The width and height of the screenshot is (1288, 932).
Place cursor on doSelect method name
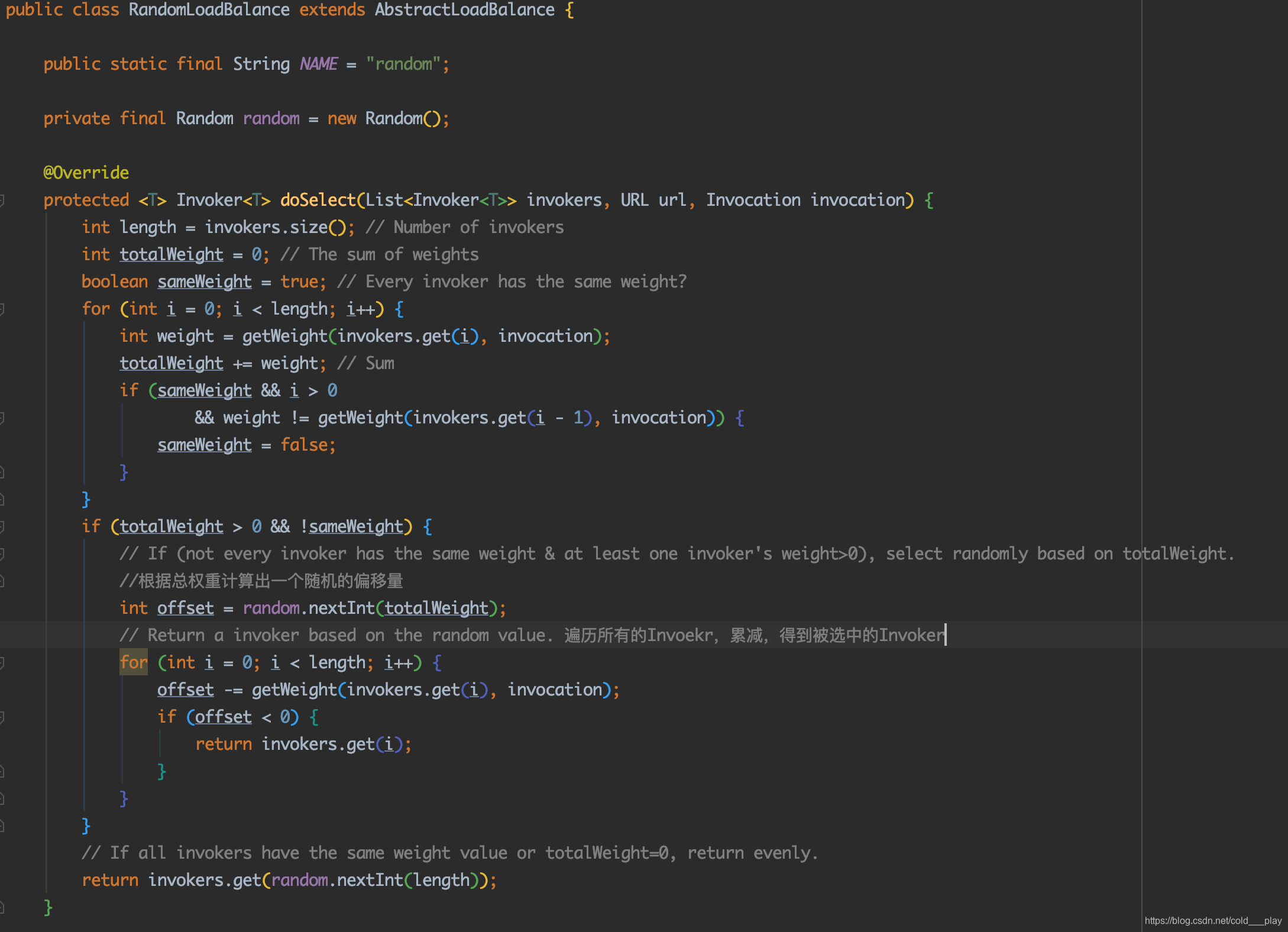coord(318,200)
